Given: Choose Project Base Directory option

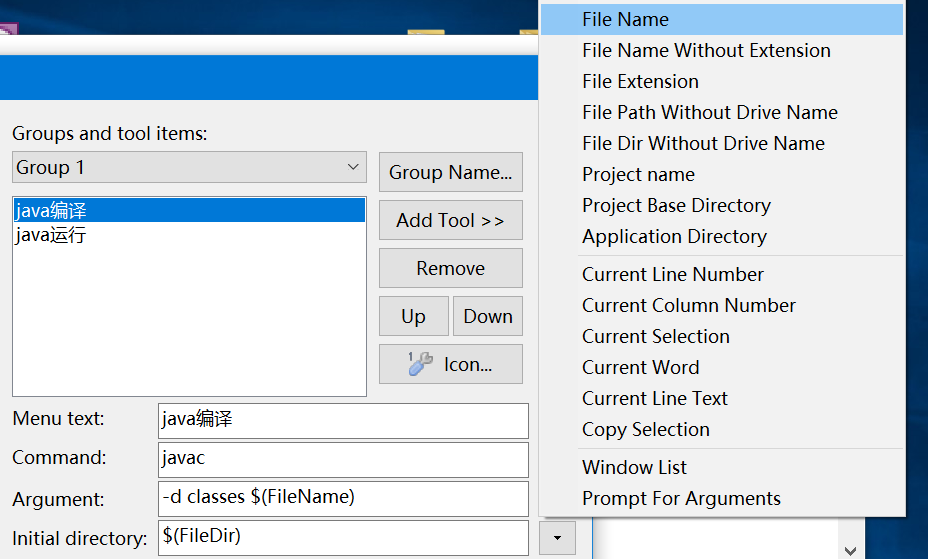Looking at the screenshot, I should coord(676,205).
